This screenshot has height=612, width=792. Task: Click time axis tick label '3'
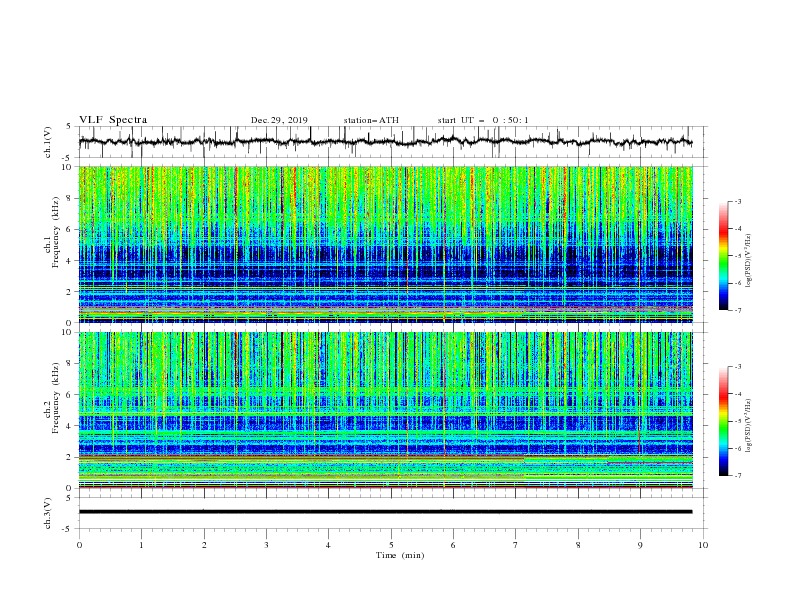(x=266, y=545)
